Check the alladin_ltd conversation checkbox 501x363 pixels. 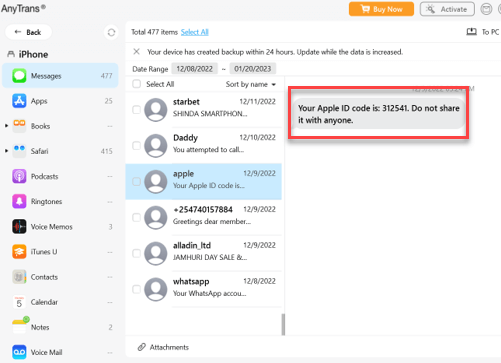136,253
